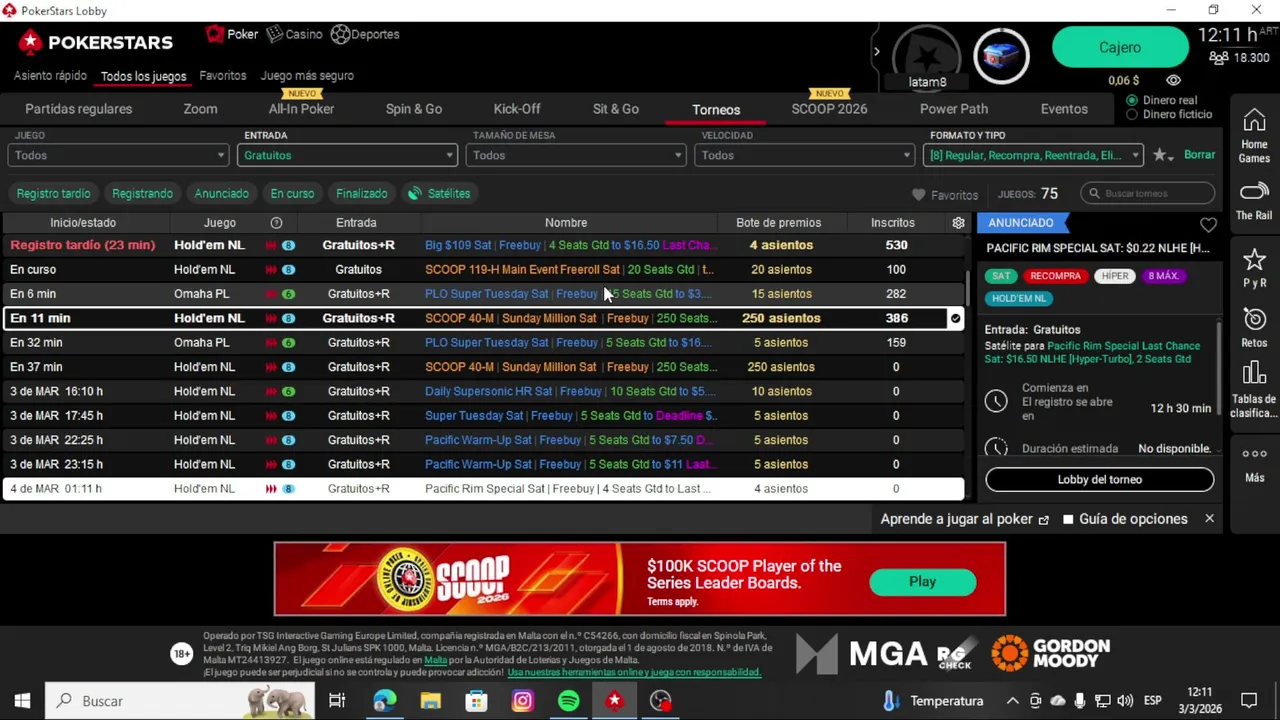Toggle Anunciado filter chip
1280x720 pixels.
point(221,193)
